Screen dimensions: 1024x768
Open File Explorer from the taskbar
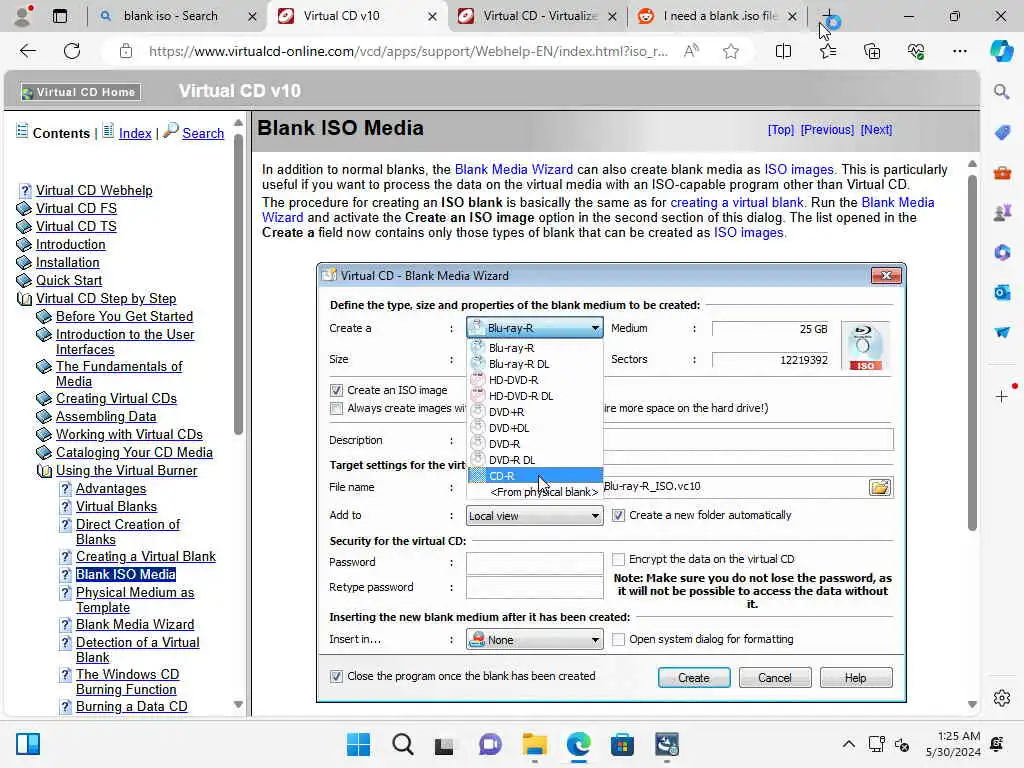(x=534, y=744)
